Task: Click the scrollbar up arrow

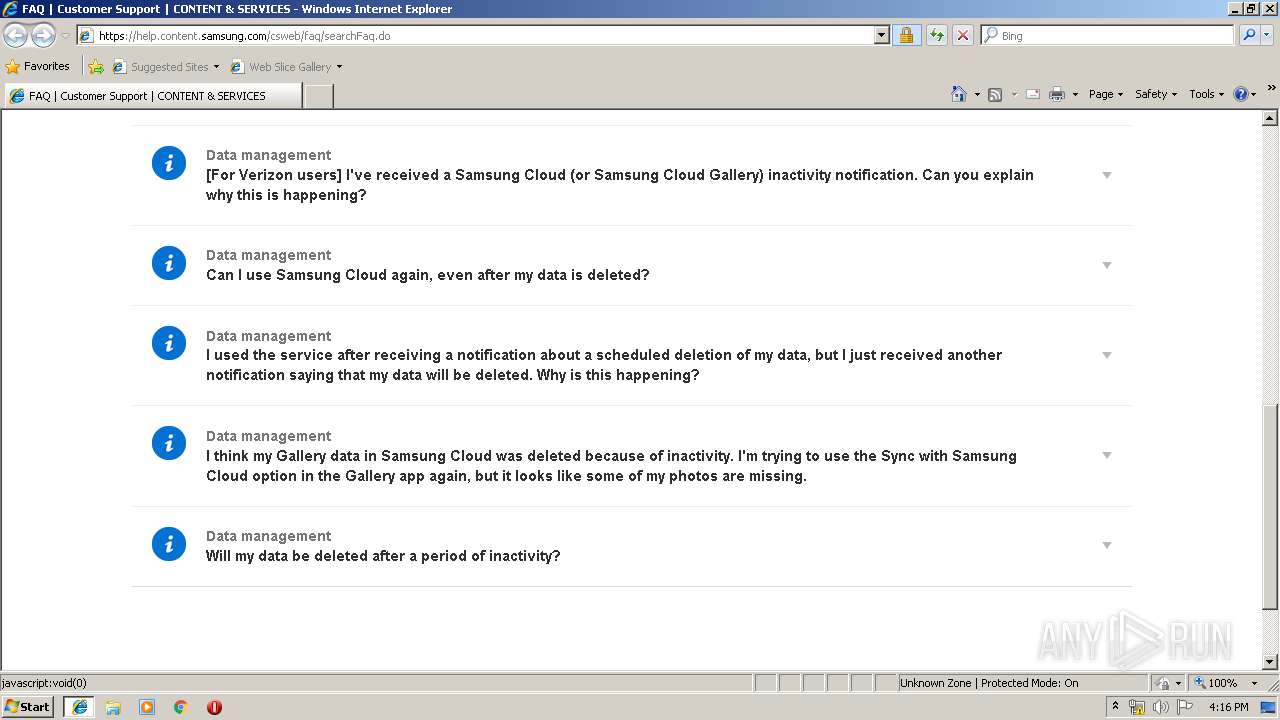Action: click(1270, 118)
